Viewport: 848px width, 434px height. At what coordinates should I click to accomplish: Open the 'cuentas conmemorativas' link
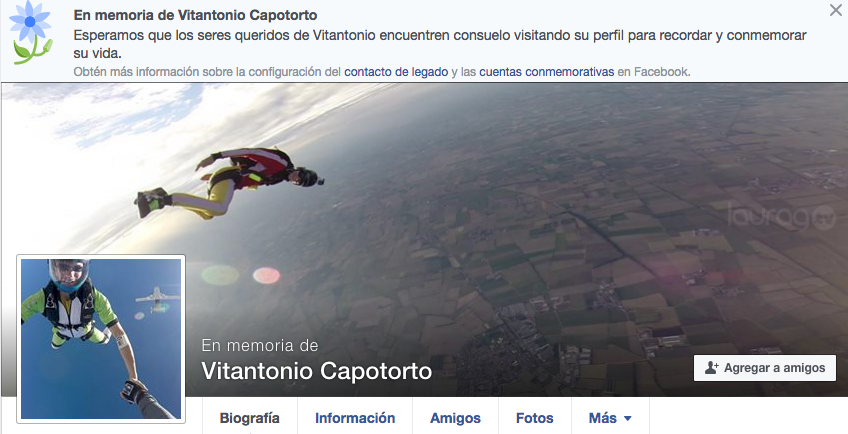click(x=546, y=71)
